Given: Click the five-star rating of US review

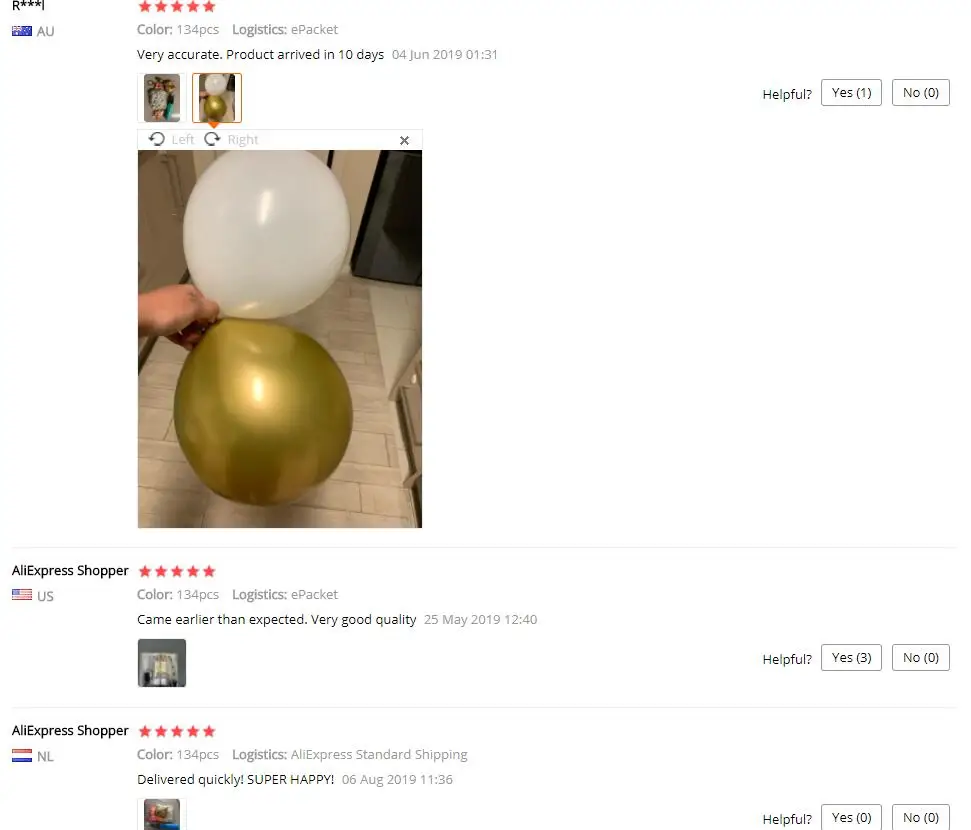Looking at the screenshot, I should click(x=176, y=571).
